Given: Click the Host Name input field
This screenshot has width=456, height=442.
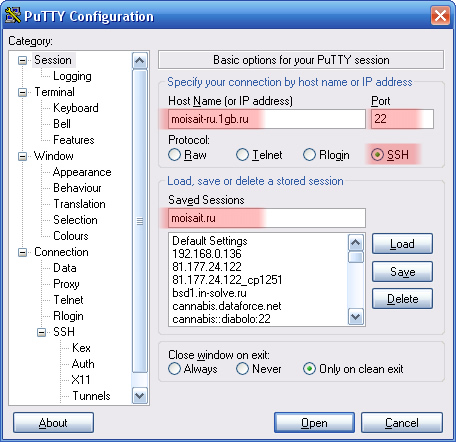Looking at the screenshot, I should pos(267,119).
